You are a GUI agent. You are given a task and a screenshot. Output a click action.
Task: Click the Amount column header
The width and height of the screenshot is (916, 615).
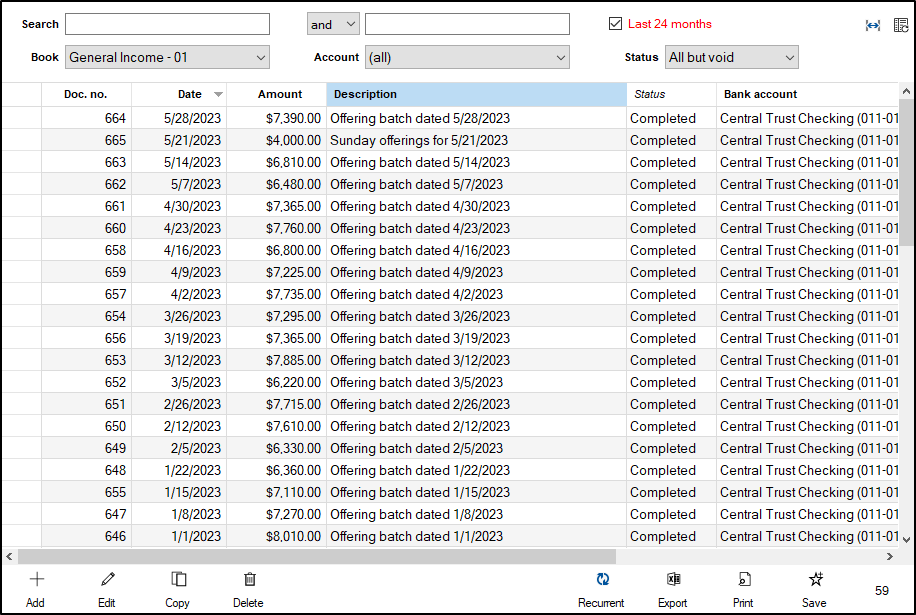point(280,94)
